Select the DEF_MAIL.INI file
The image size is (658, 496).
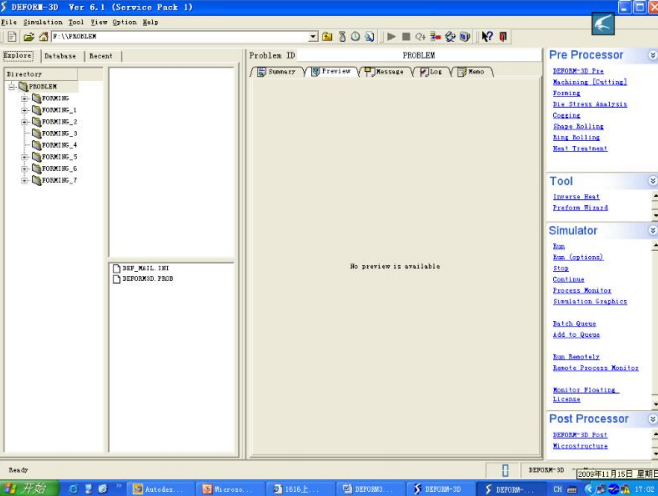click(141, 268)
